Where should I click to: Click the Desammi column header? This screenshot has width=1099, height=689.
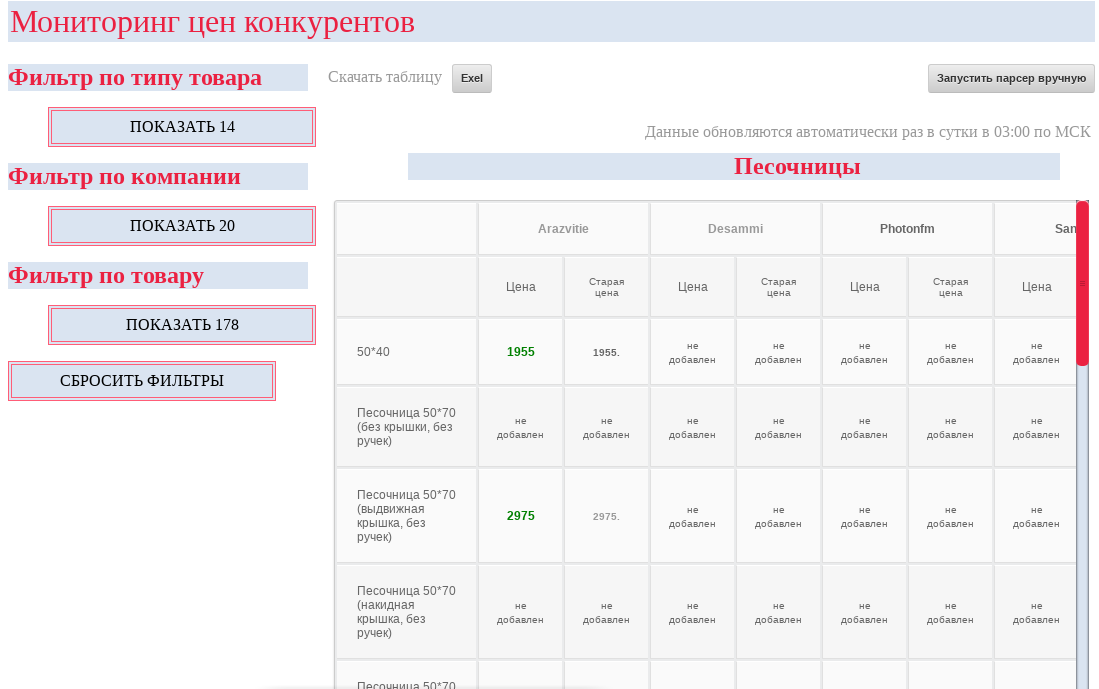click(x=735, y=229)
